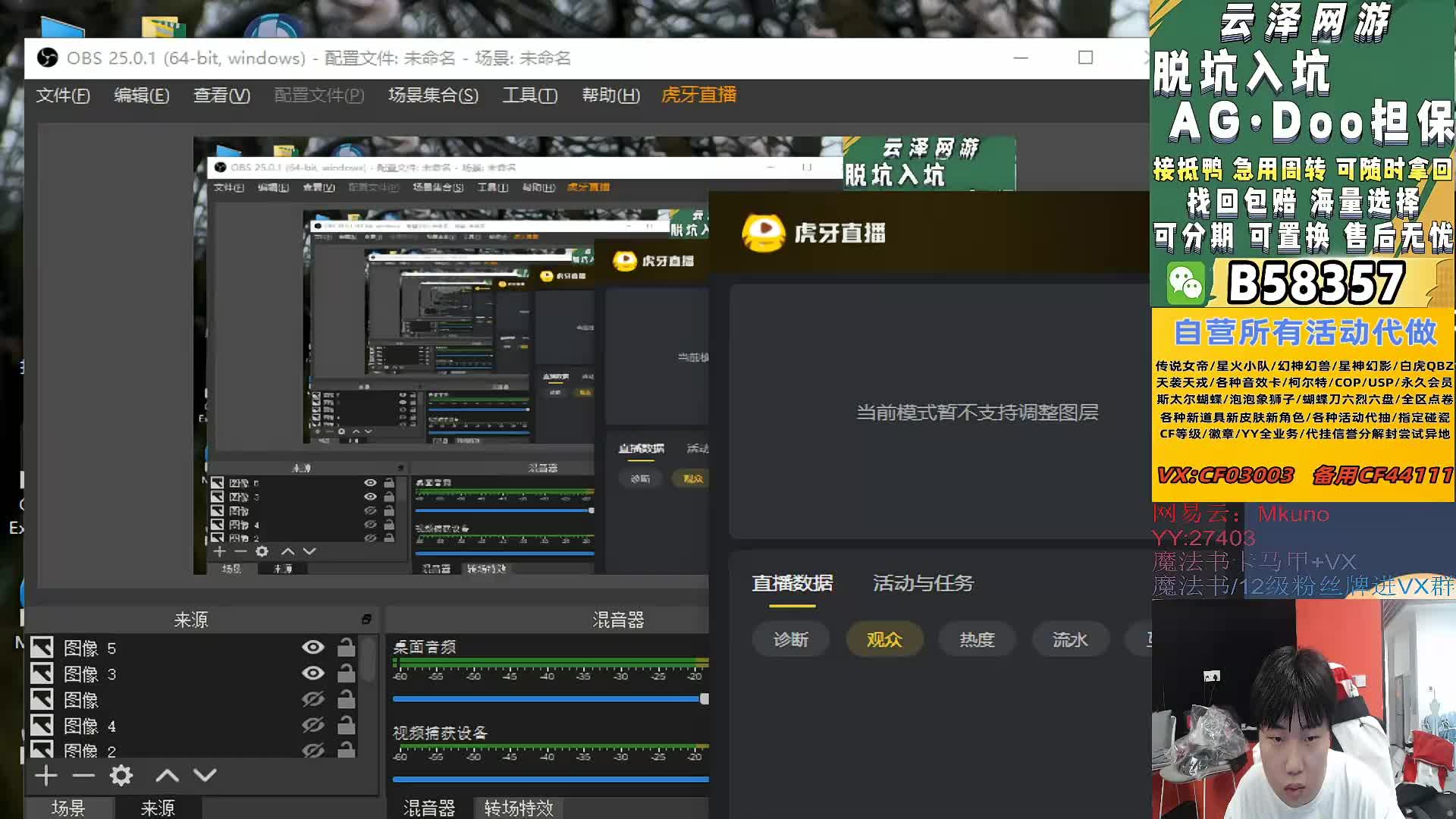
Task: Open the 帮助(H) menu
Action: pos(610,96)
